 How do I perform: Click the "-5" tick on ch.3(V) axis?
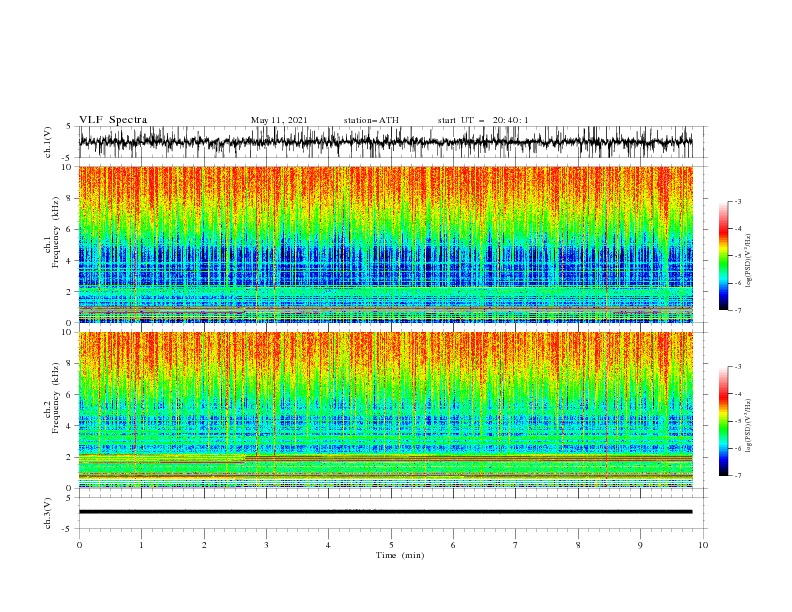[x=68, y=529]
